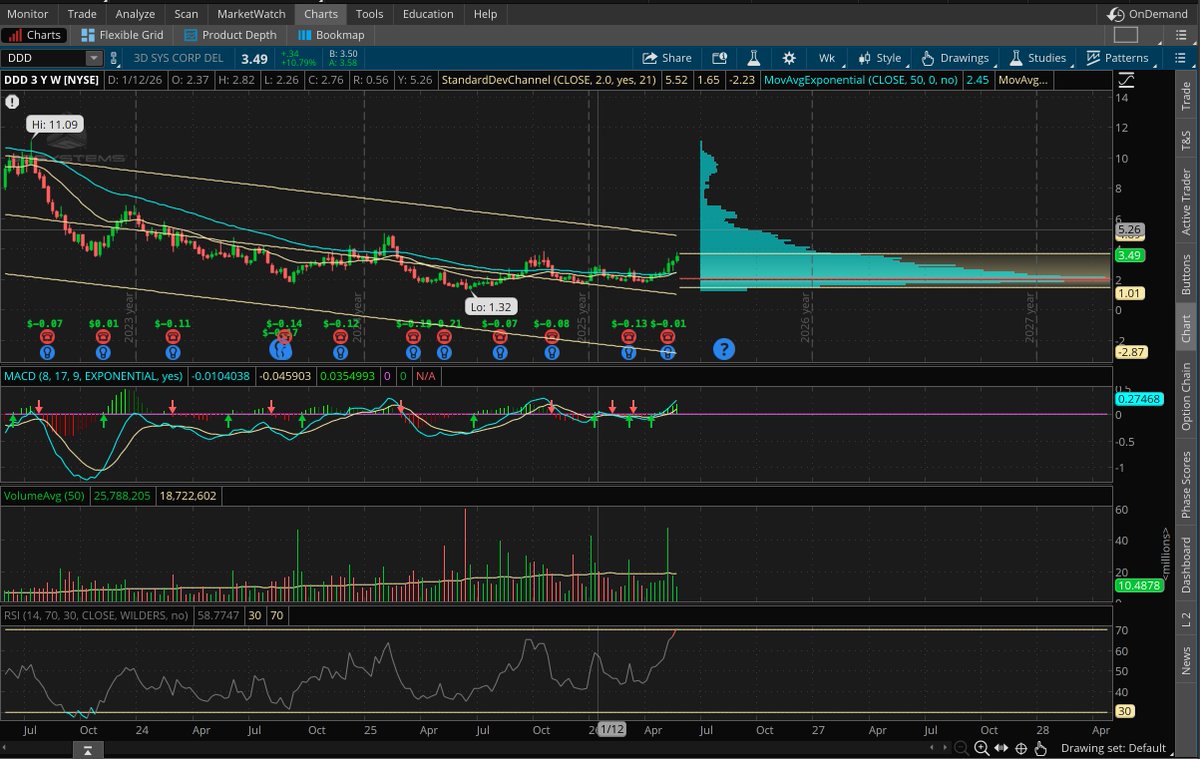Toggle the Phase Scores sidebar panel

pyautogui.click(x=1187, y=485)
